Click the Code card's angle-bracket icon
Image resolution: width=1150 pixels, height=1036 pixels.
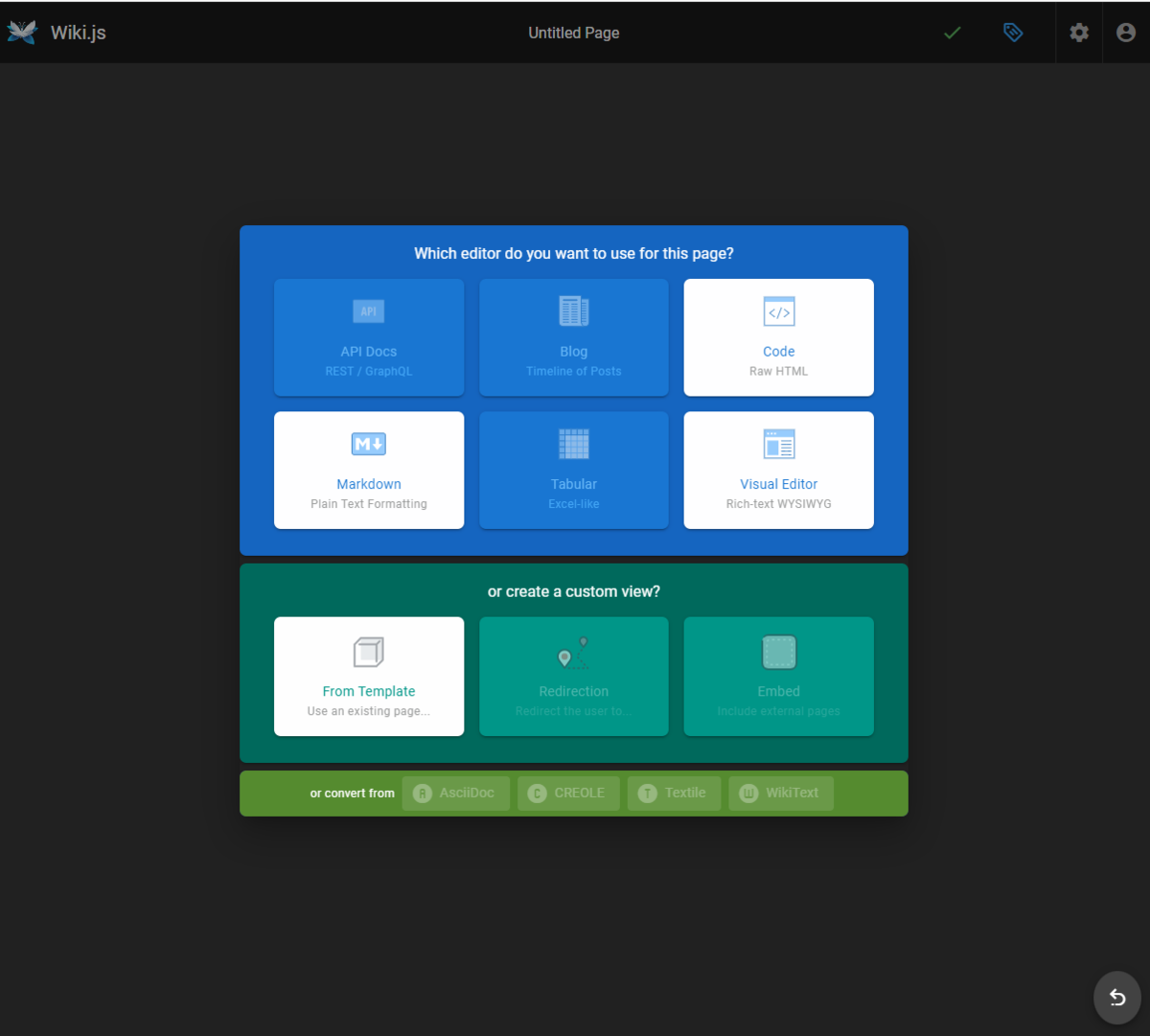779,311
